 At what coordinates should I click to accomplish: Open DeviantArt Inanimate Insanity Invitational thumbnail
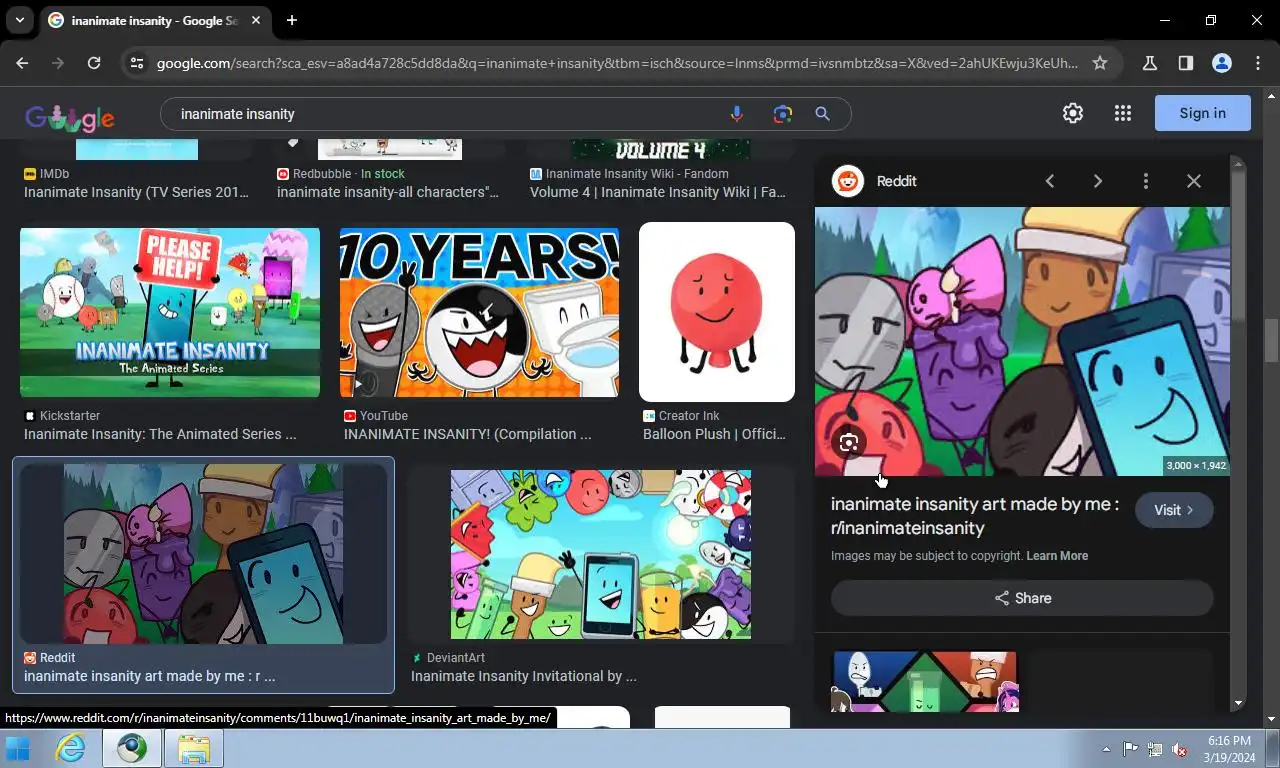click(x=601, y=554)
